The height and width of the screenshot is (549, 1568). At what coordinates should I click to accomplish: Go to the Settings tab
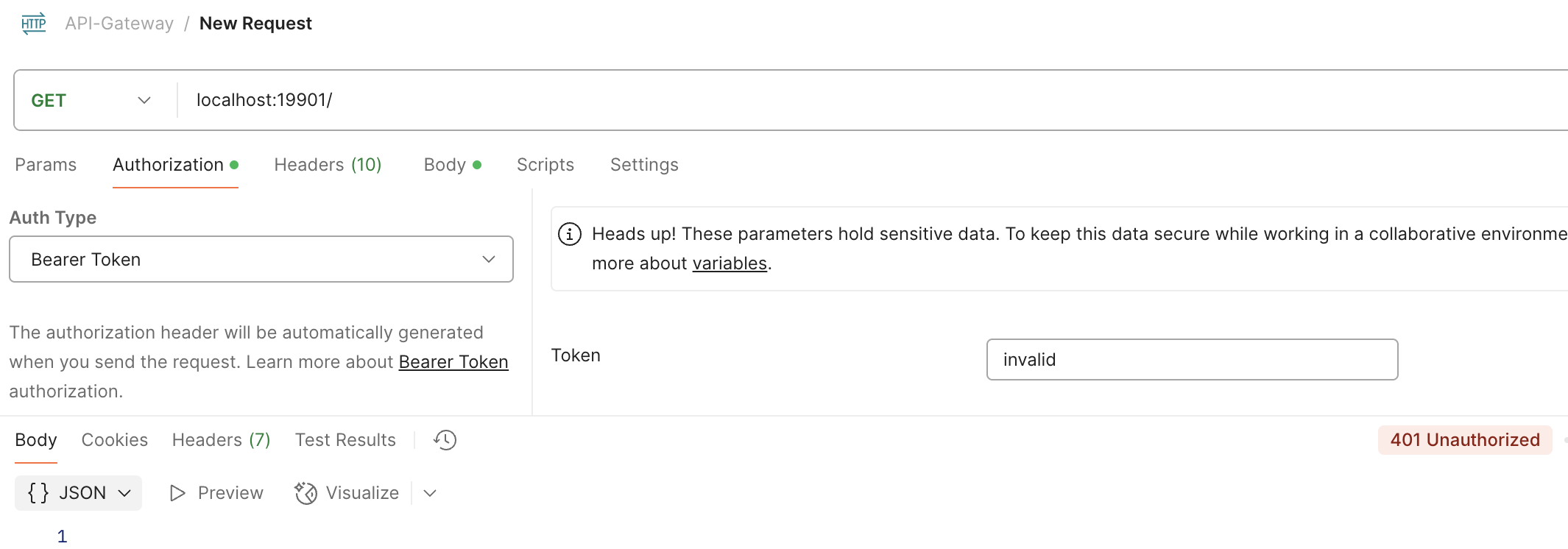[x=644, y=165]
